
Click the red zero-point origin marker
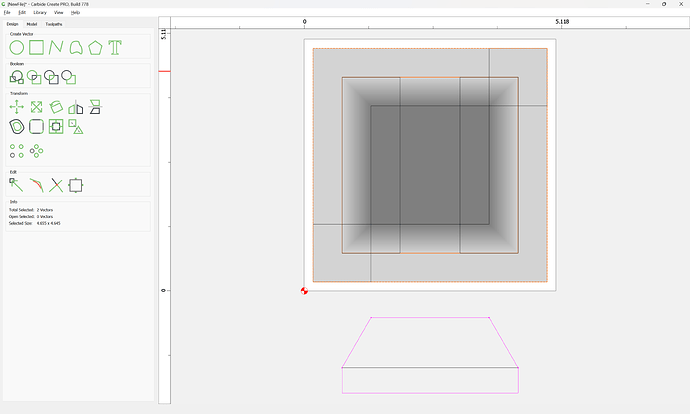(x=304, y=291)
